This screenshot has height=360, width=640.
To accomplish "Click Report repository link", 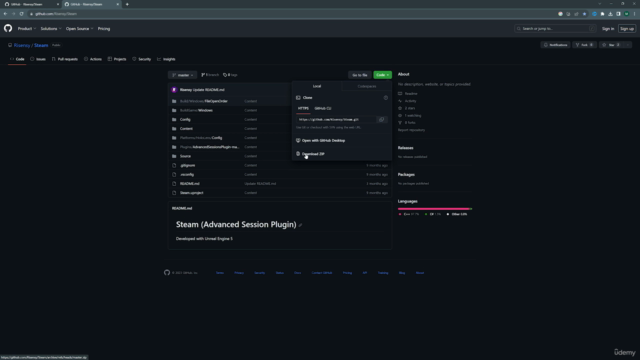I will point(411,130).
